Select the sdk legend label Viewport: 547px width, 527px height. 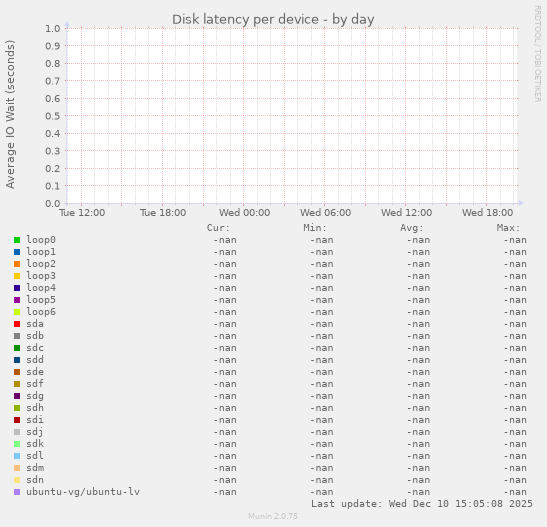click(x=35, y=444)
